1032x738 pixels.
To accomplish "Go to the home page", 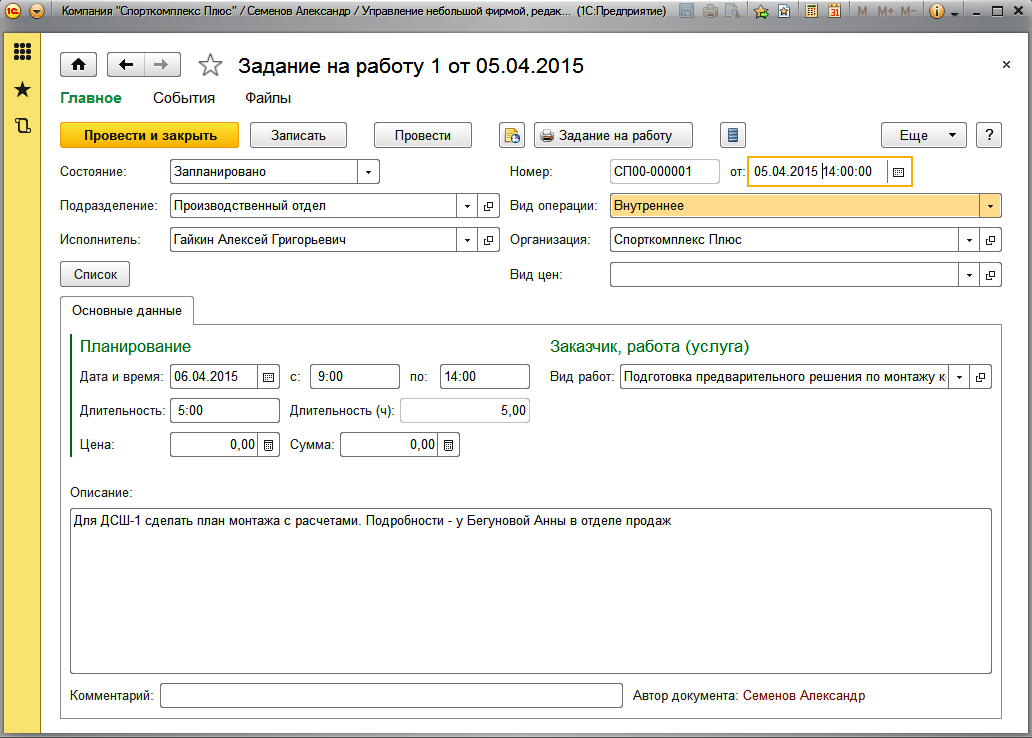I will pos(79,65).
